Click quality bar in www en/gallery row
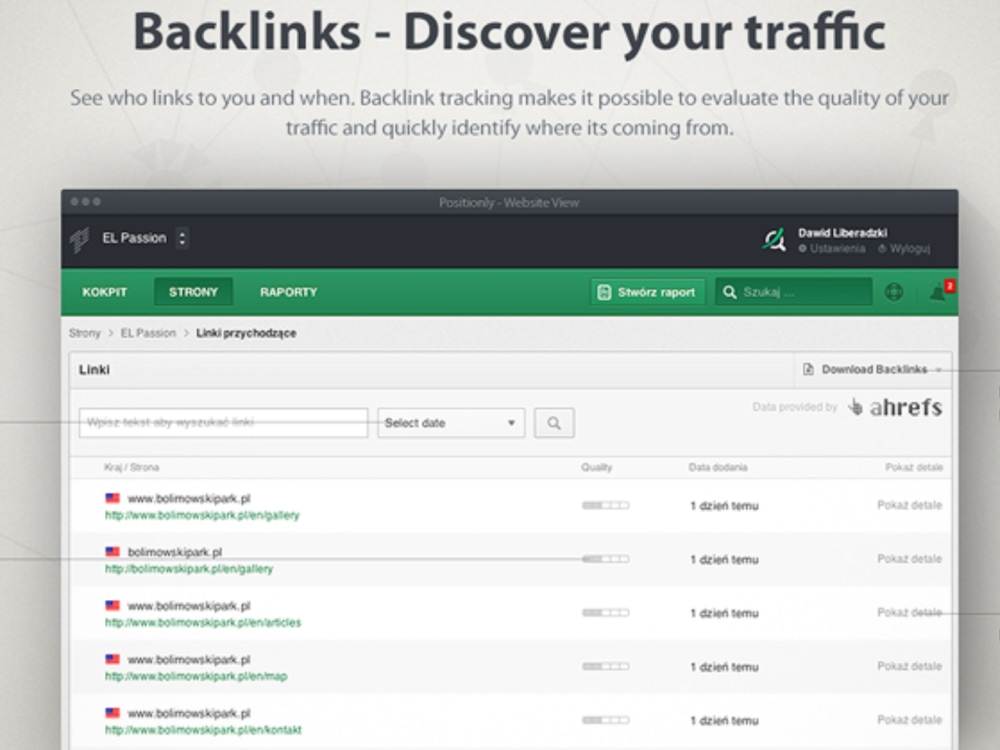Viewport: 1000px width, 750px height. tap(605, 506)
